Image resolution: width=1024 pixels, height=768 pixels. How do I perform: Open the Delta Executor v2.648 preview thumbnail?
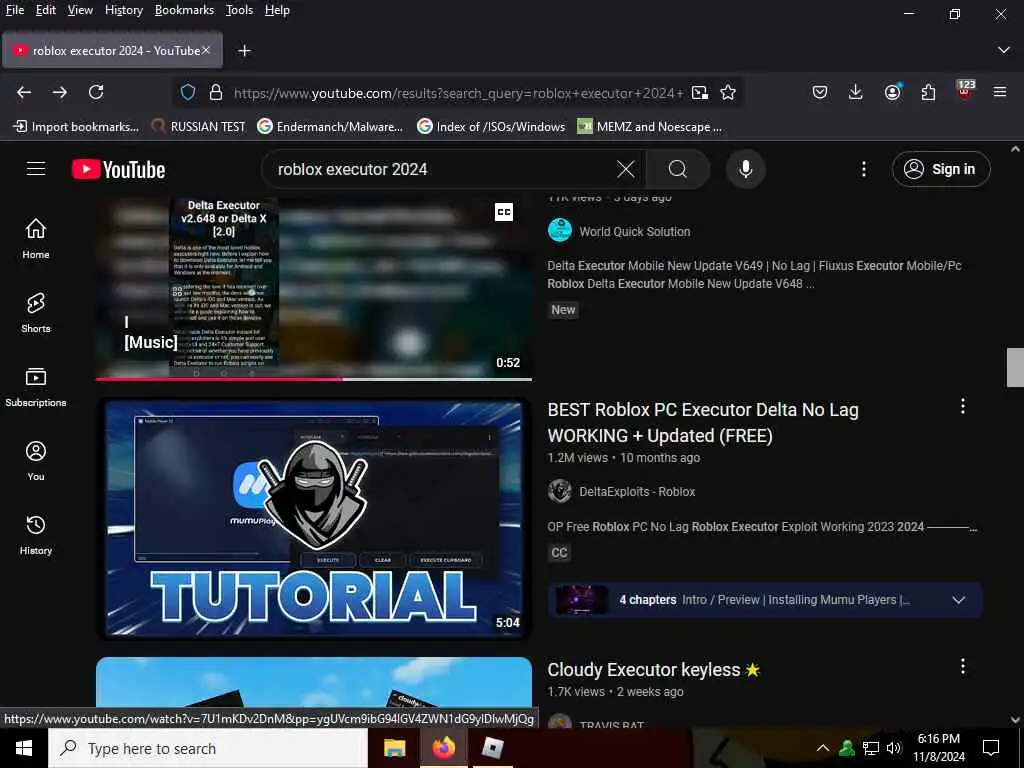pyautogui.click(x=313, y=287)
